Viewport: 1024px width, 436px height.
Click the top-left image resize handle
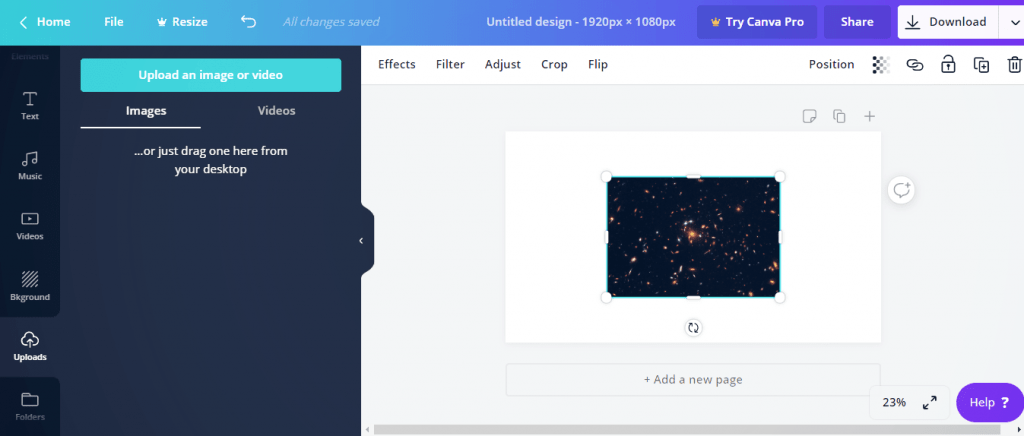(606, 177)
